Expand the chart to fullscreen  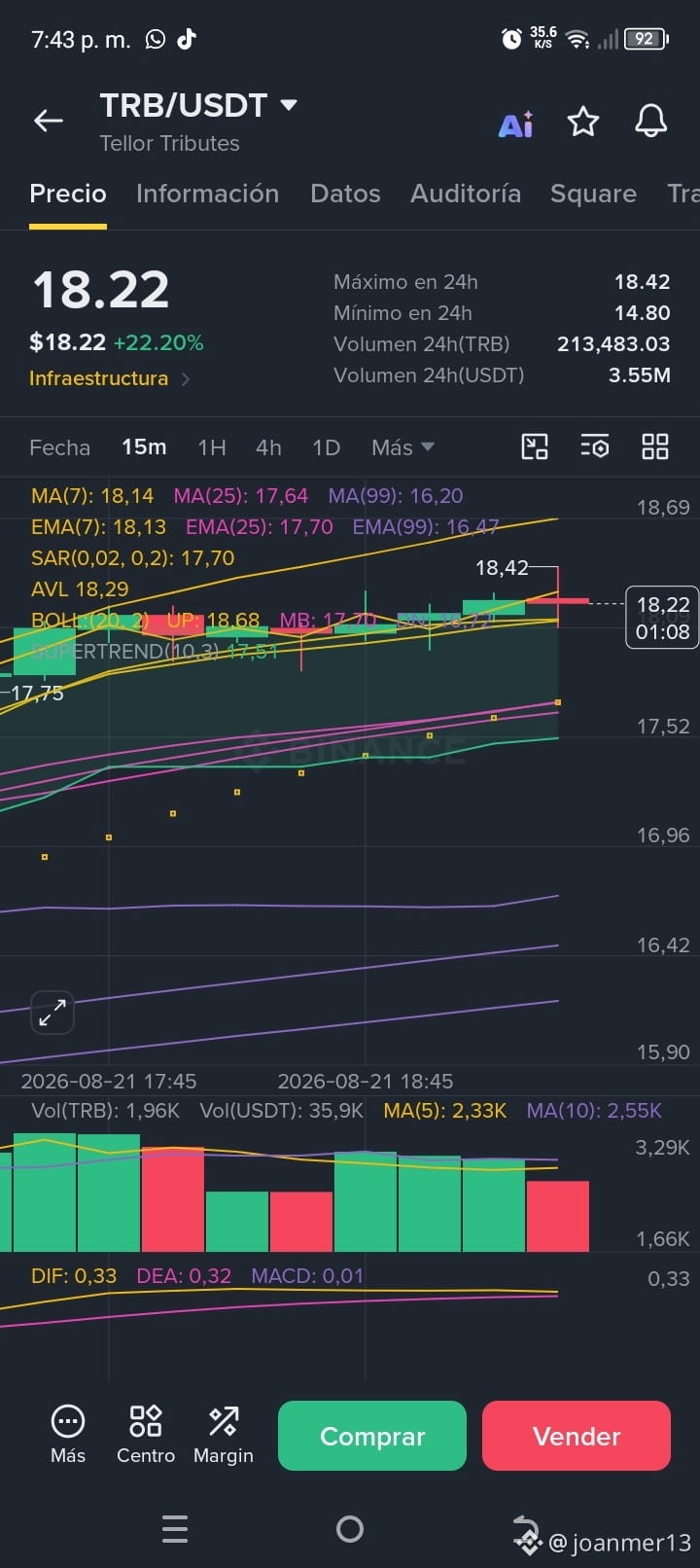[x=52, y=1013]
